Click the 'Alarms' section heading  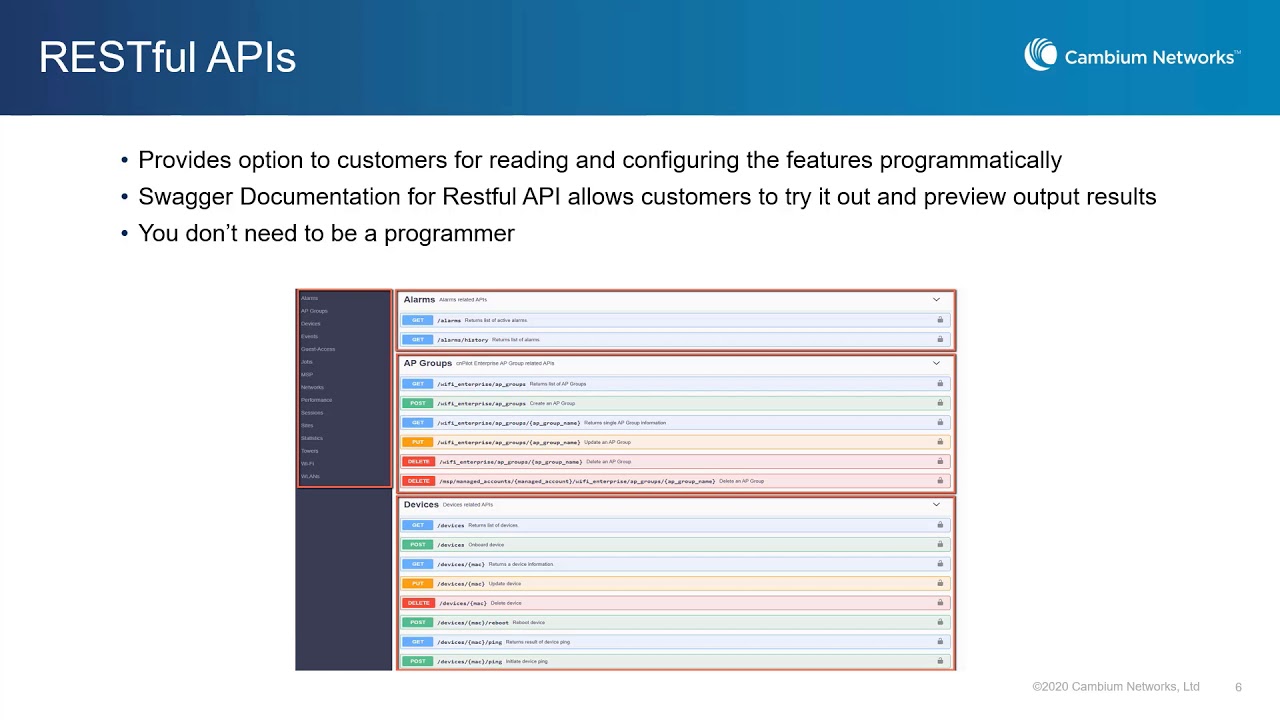click(x=419, y=300)
